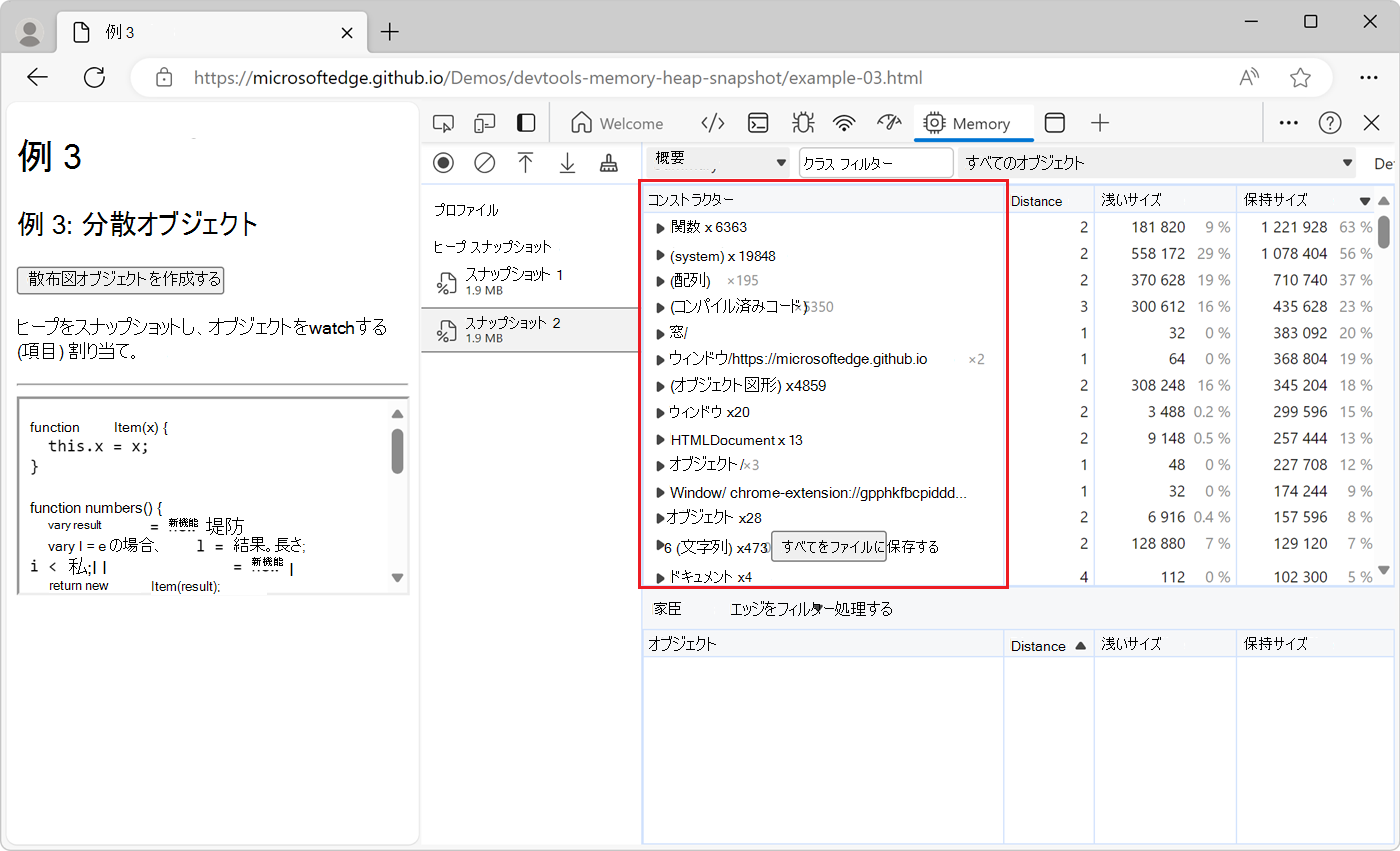Open the Network wifi icon tool
This screenshot has width=1400, height=851.
[845, 123]
